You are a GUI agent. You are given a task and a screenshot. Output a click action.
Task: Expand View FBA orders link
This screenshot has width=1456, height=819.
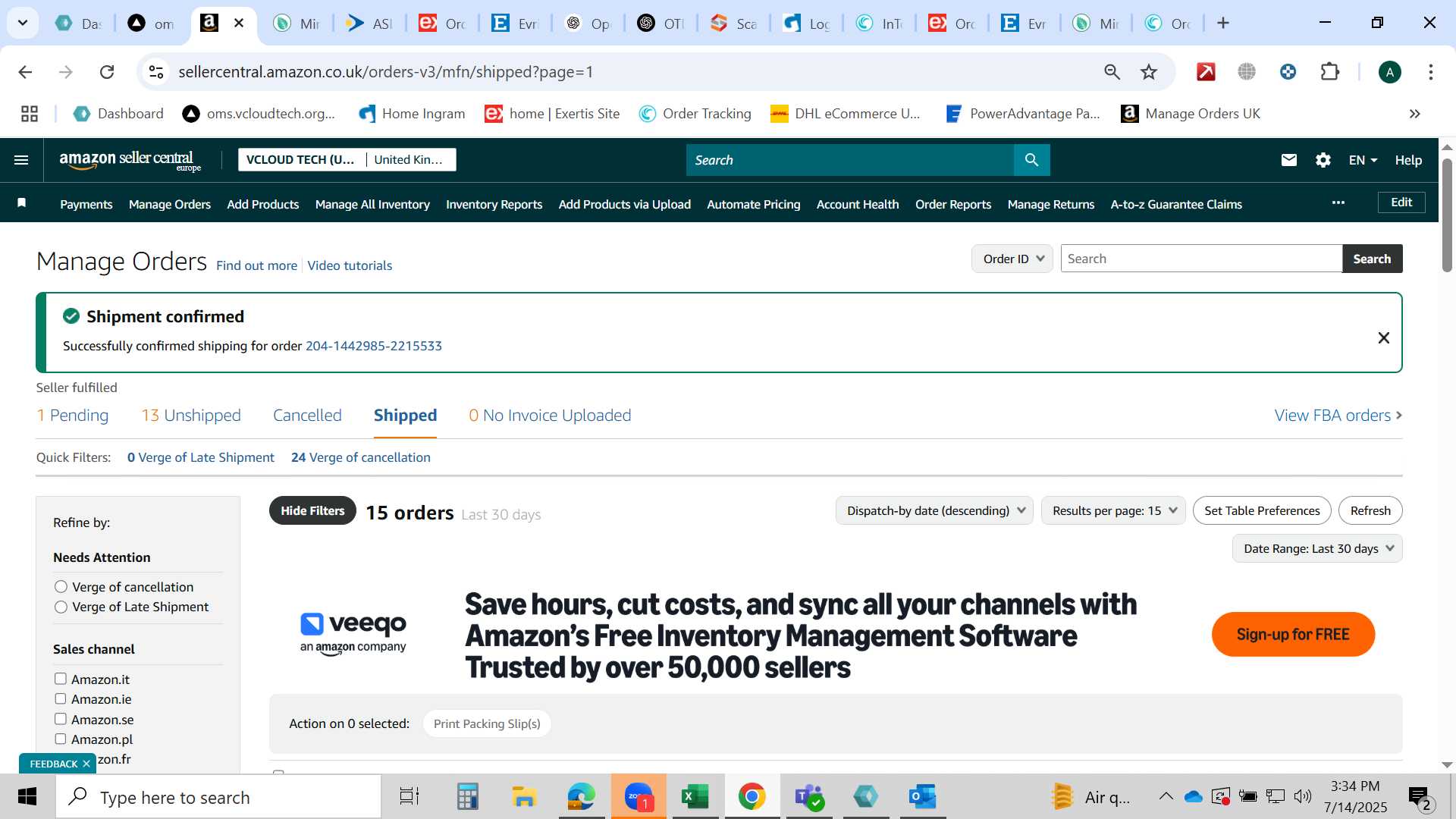click(1338, 416)
